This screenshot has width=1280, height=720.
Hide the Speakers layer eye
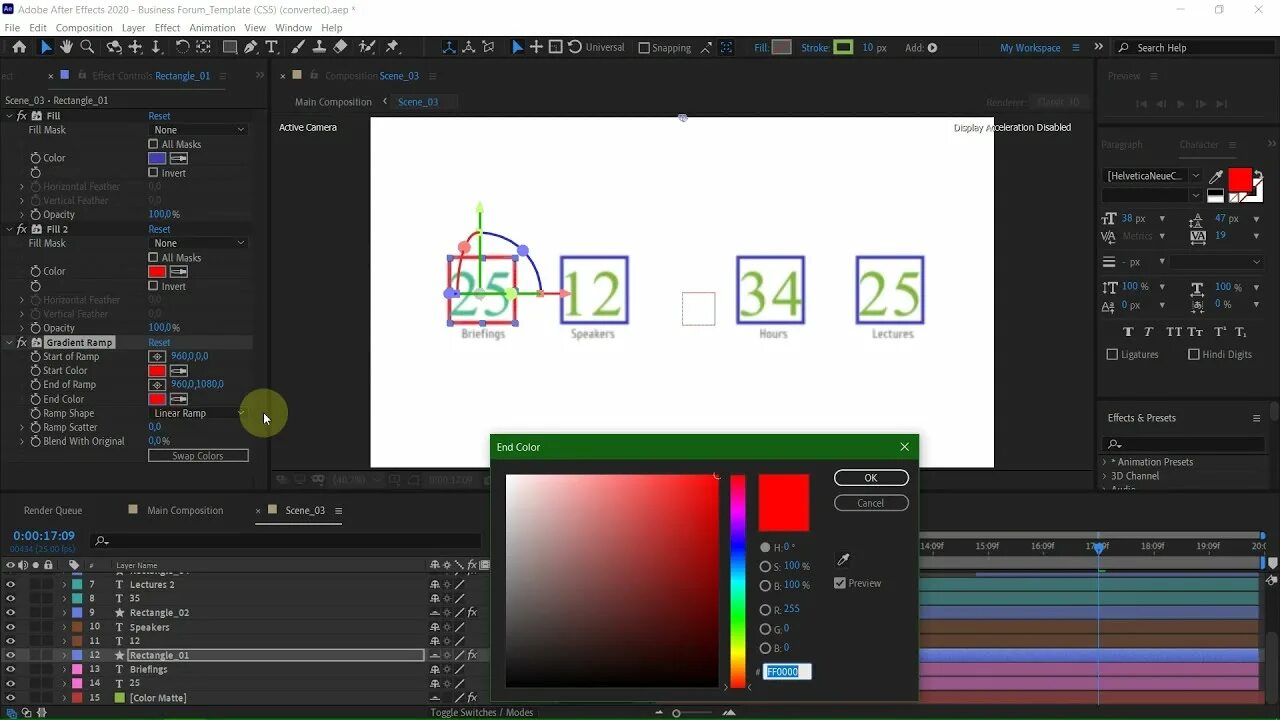[10, 627]
